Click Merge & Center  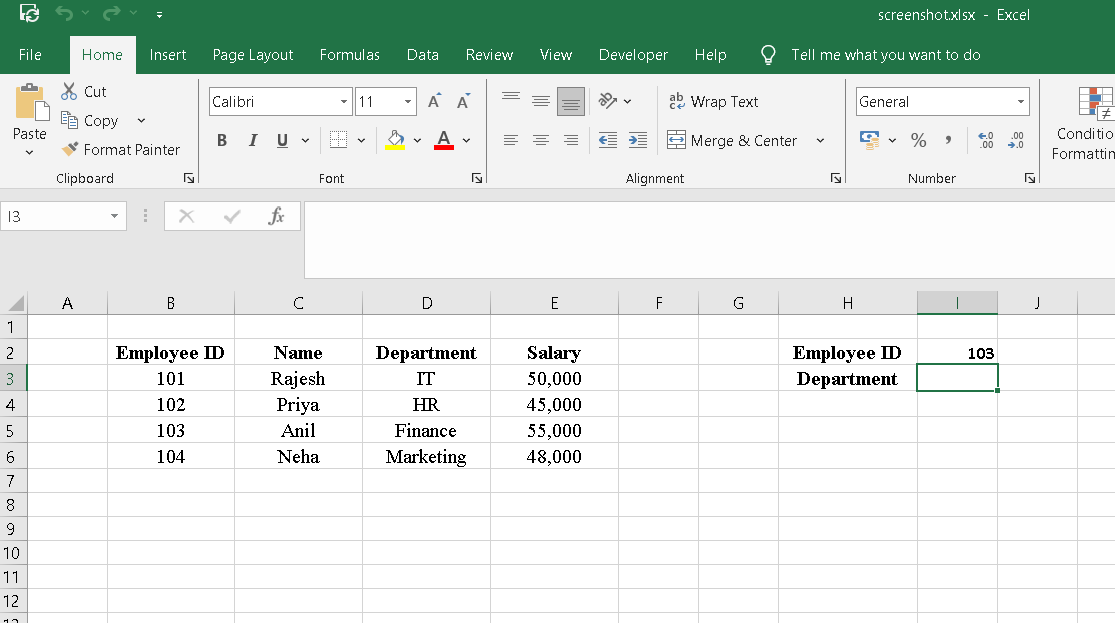pos(739,140)
